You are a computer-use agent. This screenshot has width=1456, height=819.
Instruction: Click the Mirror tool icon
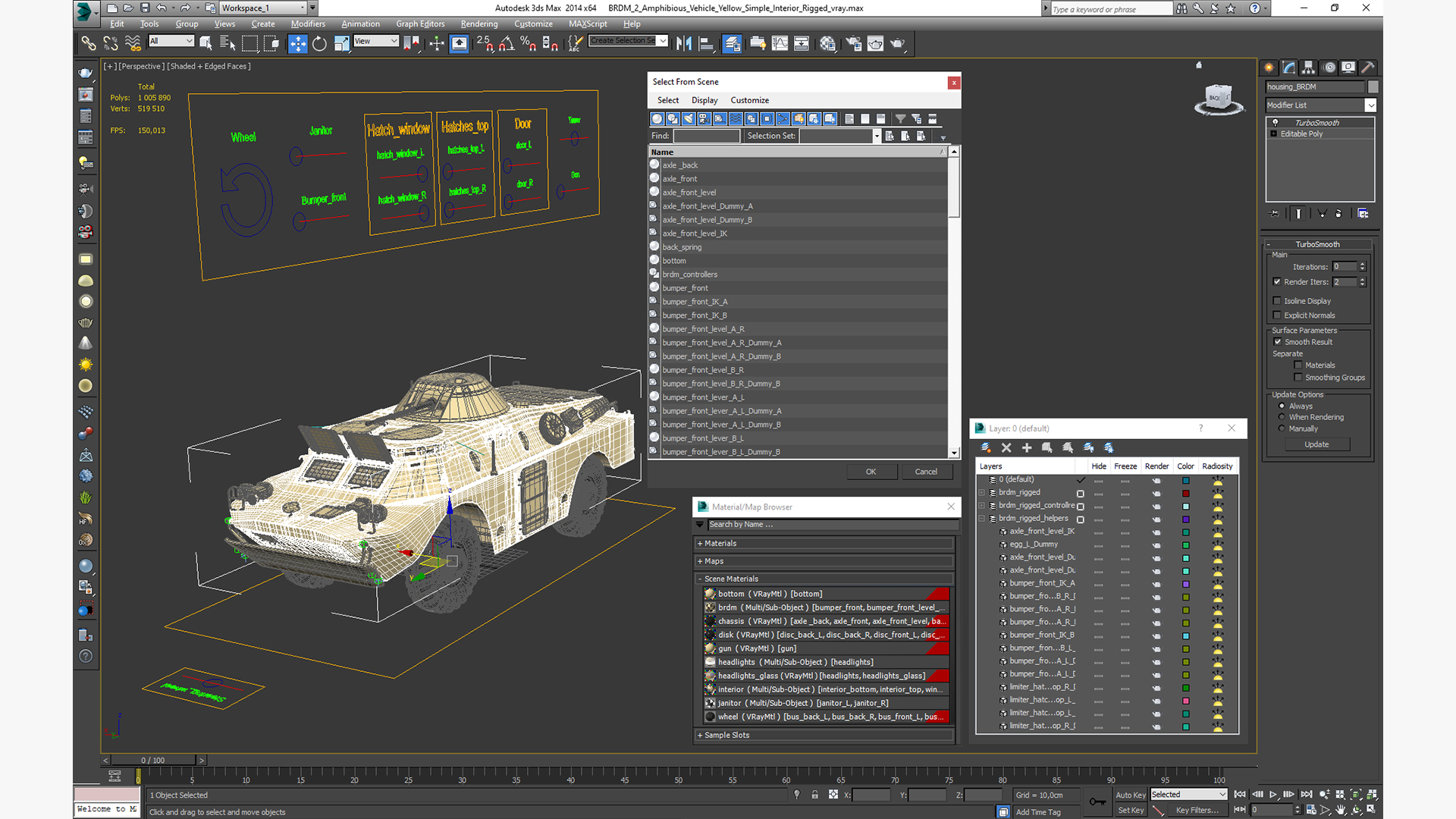click(x=684, y=43)
